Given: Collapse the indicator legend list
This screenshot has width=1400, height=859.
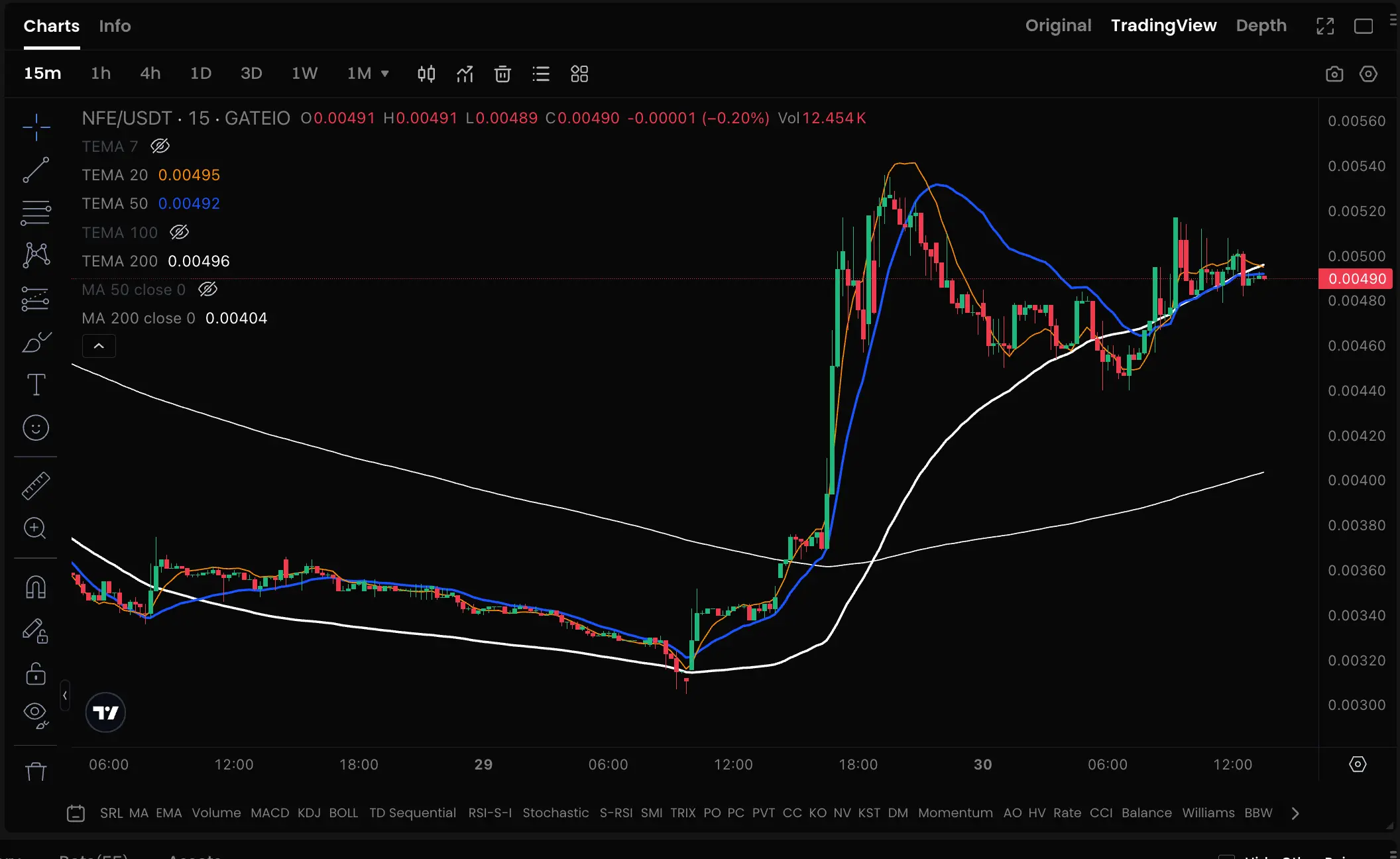Looking at the screenshot, I should (99, 346).
